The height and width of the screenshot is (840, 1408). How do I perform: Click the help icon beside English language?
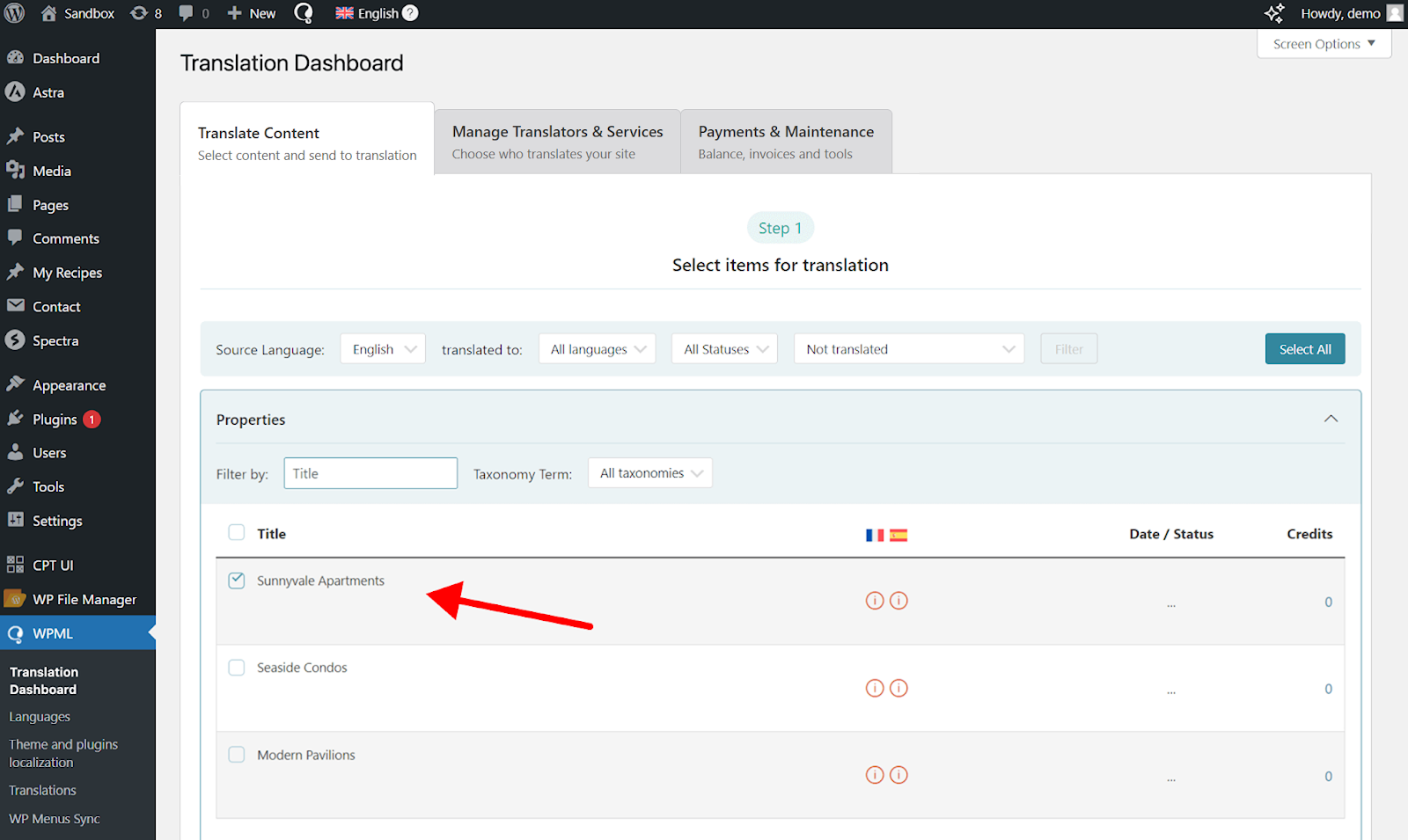[x=410, y=13]
